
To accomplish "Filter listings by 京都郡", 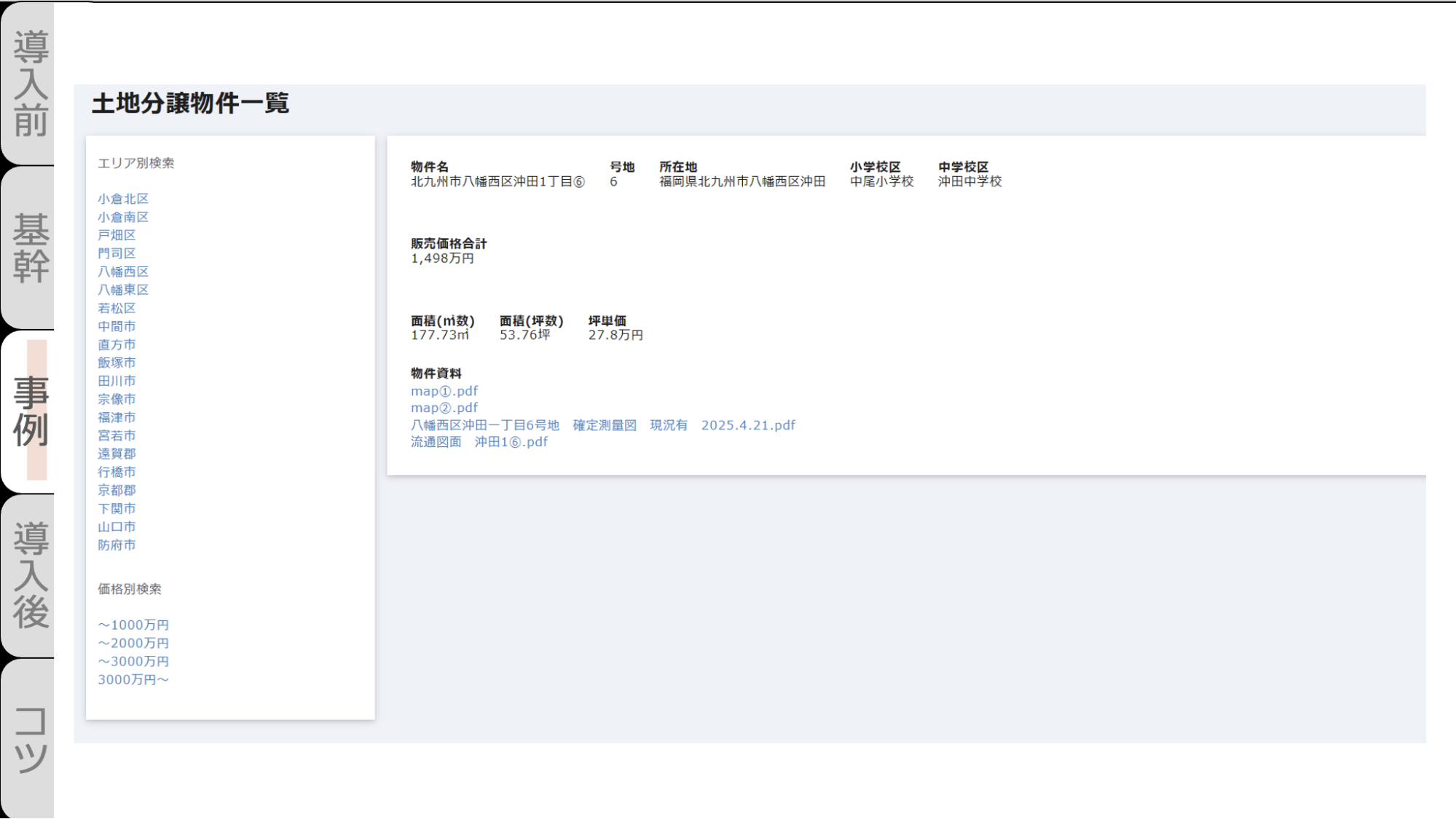I will [117, 490].
